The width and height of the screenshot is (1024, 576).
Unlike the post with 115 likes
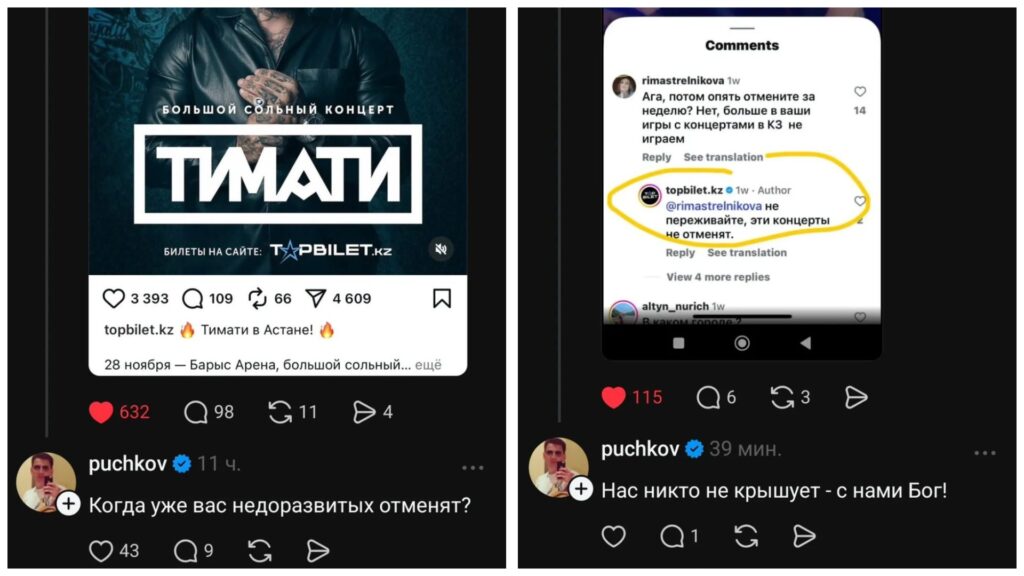pos(613,397)
